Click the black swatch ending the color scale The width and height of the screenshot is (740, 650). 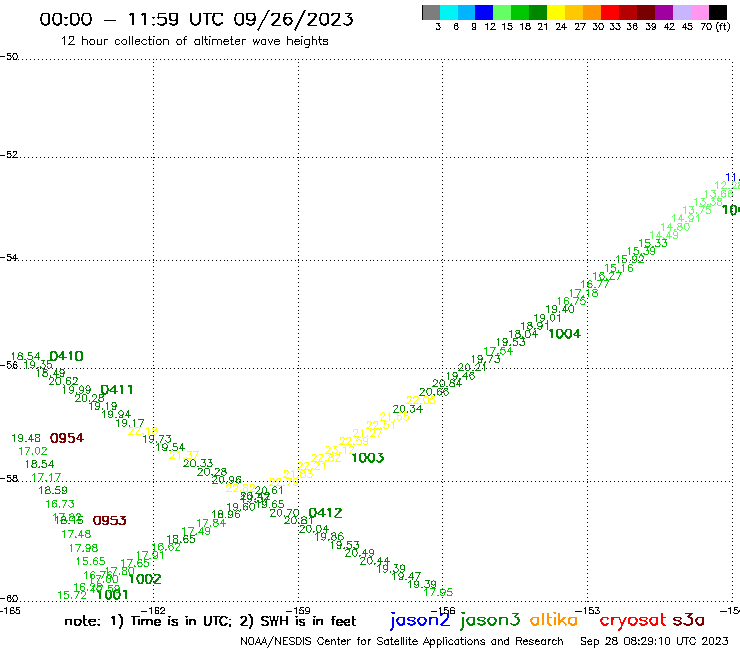click(x=717, y=12)
